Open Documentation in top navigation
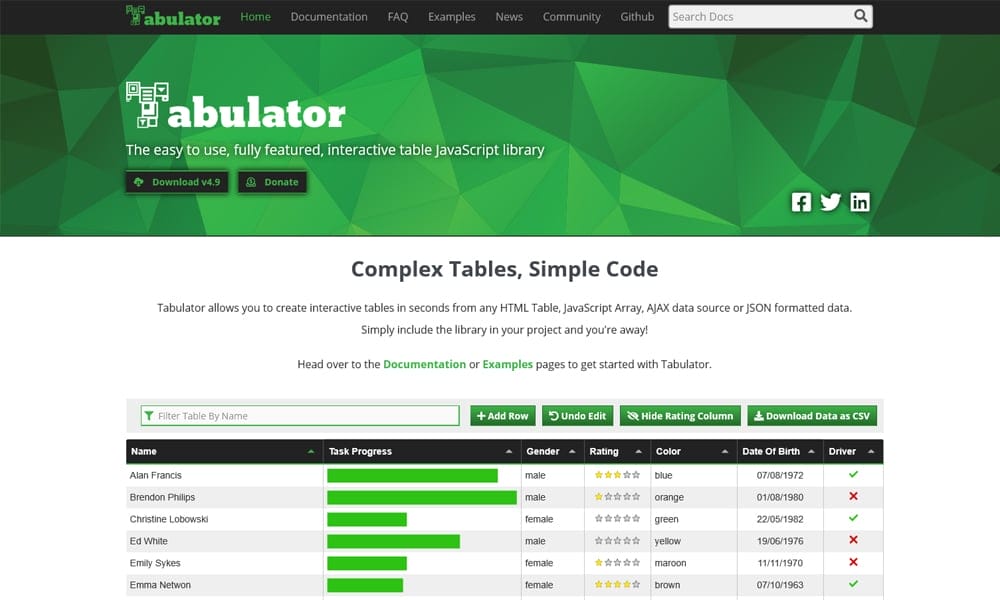 click(329, 17)
